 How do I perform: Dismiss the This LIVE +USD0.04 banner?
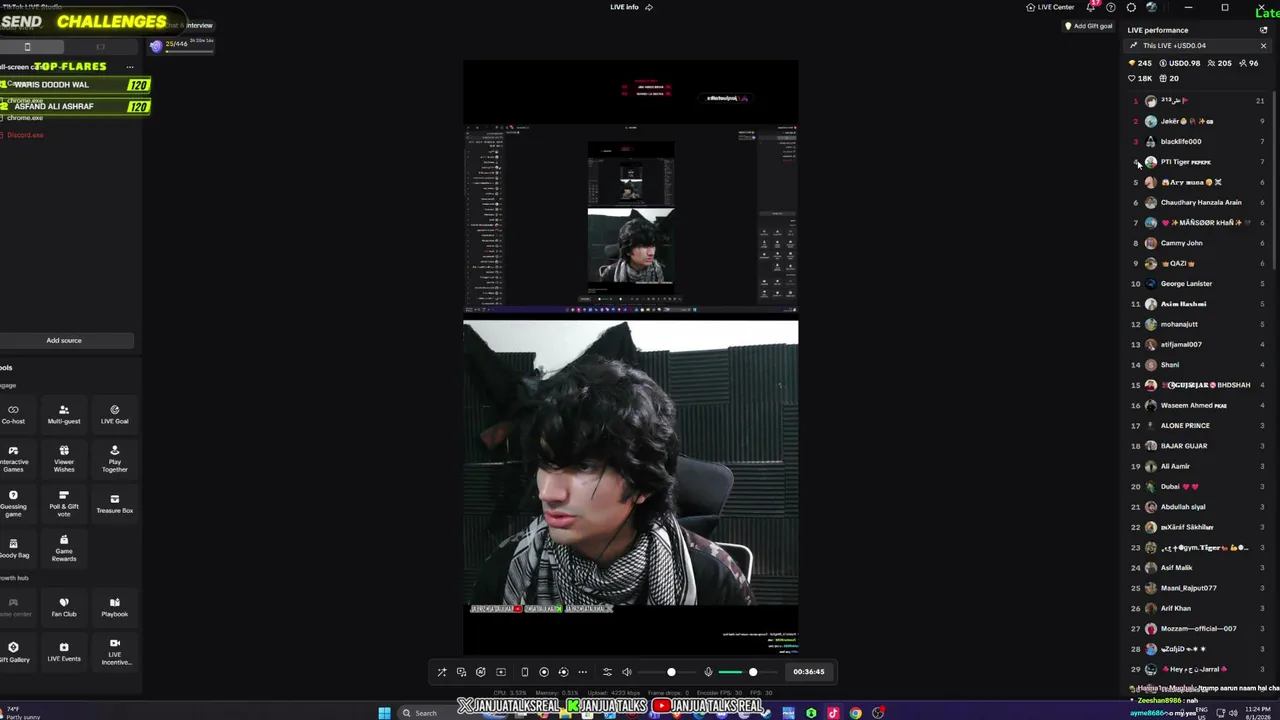point(1263,46)
